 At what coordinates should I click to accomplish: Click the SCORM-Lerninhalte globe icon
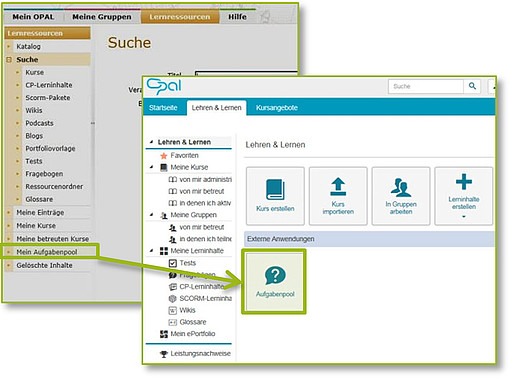click(x=172, y=299)
